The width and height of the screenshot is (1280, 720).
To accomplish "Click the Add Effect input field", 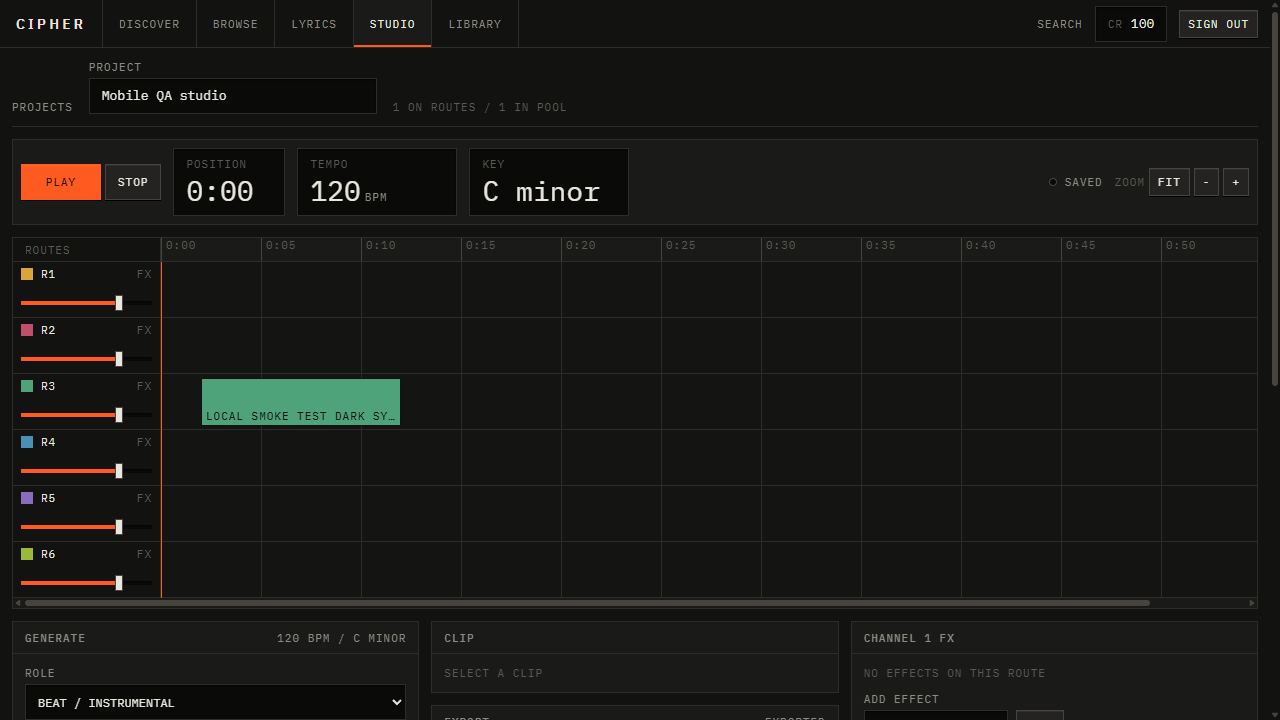I will click(x=936, y=715).
